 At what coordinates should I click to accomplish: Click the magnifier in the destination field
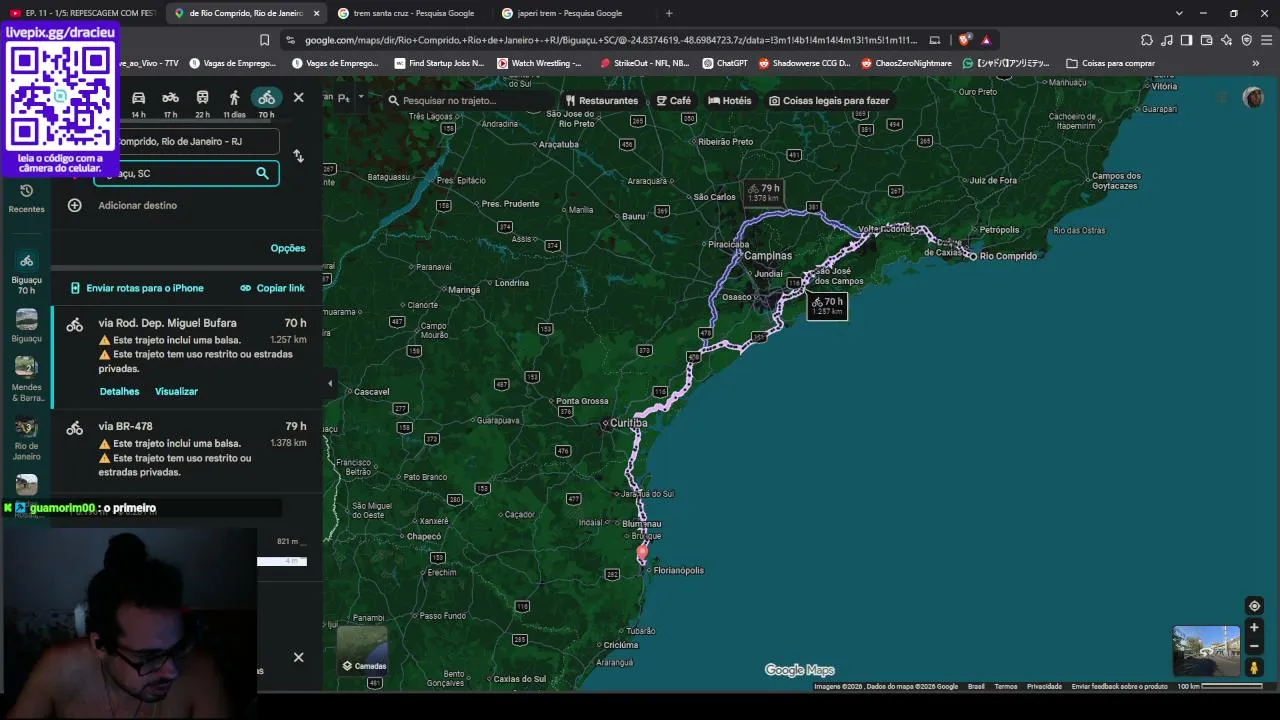click(262, 173)
